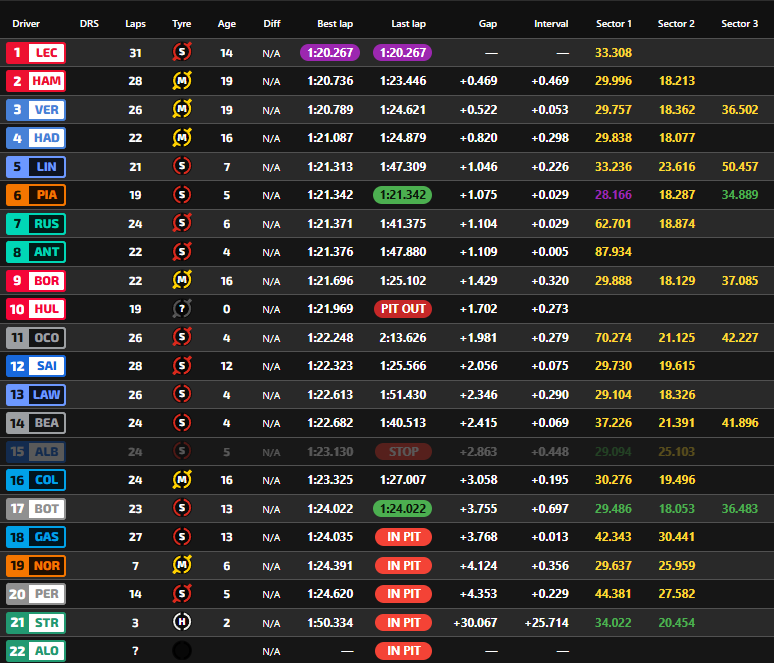The width and height of the screenshot is (774, 663).
Task: Select the HAD driver badge
Action: click(35, 138)
